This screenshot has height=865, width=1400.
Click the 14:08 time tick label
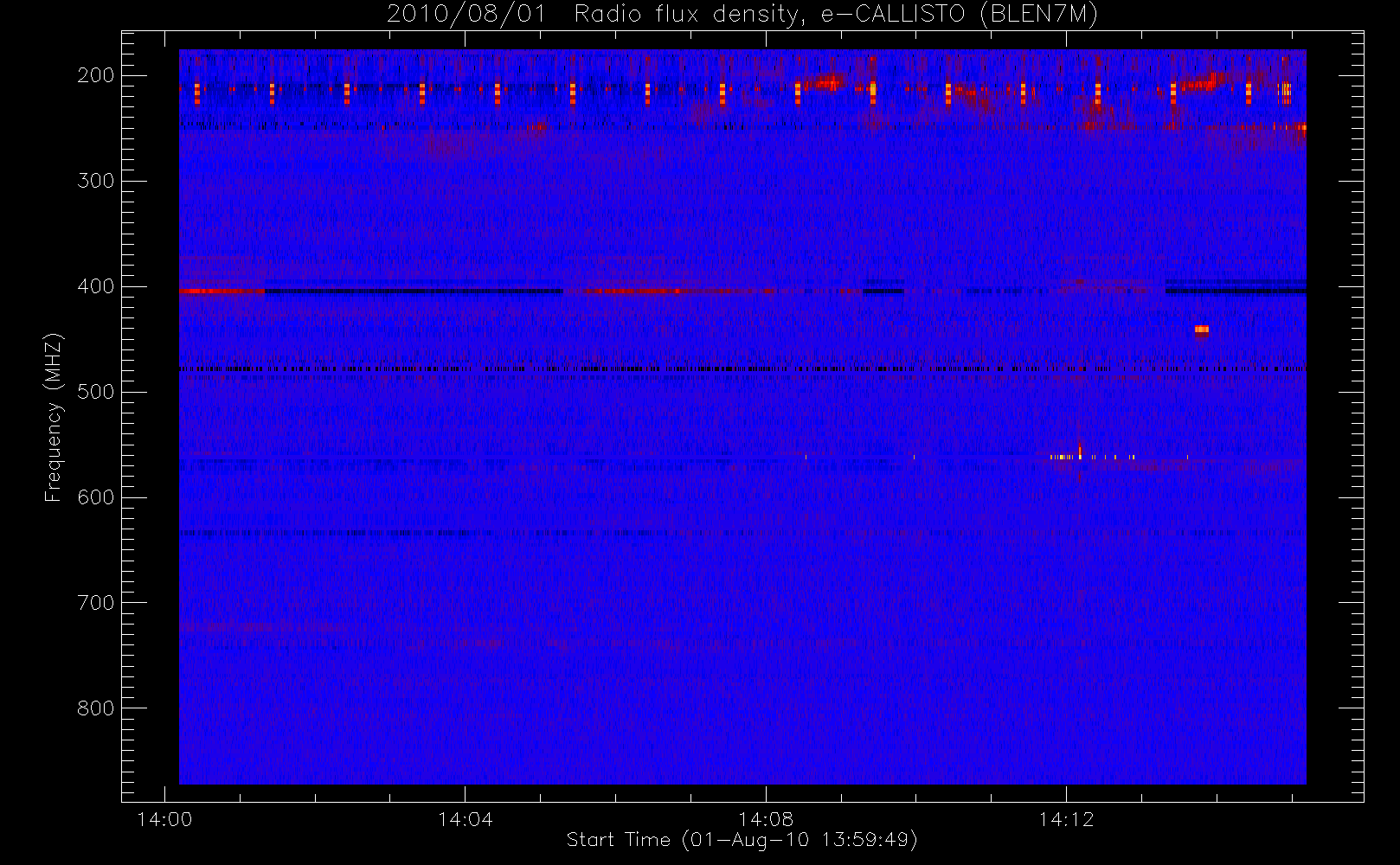click(x=766, y=819)
